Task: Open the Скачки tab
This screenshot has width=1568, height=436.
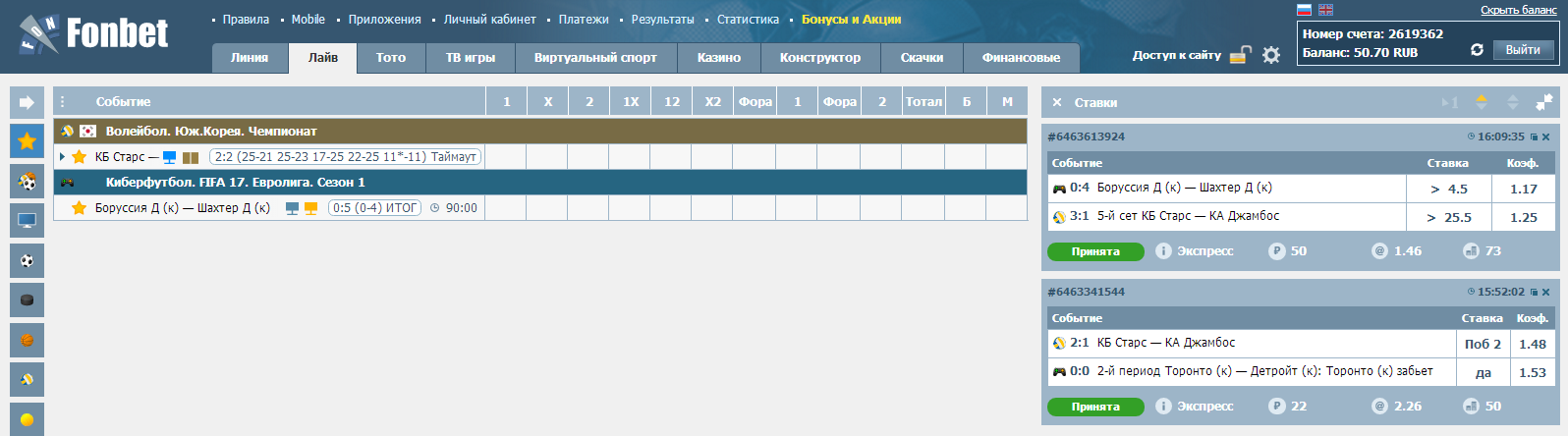Action: coord(922,58)
